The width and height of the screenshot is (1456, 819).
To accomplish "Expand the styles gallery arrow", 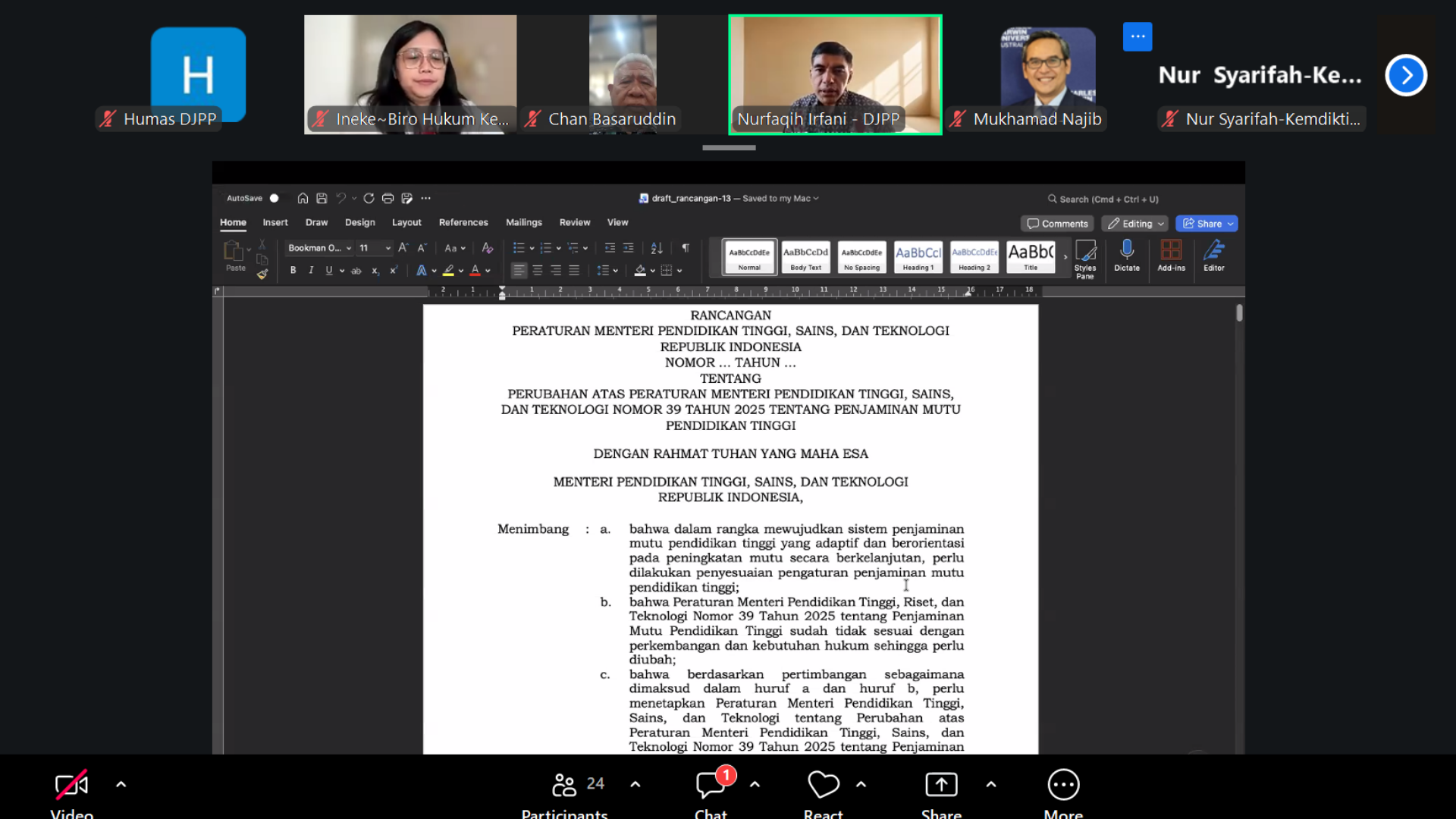I will (x=1065, y=257).
